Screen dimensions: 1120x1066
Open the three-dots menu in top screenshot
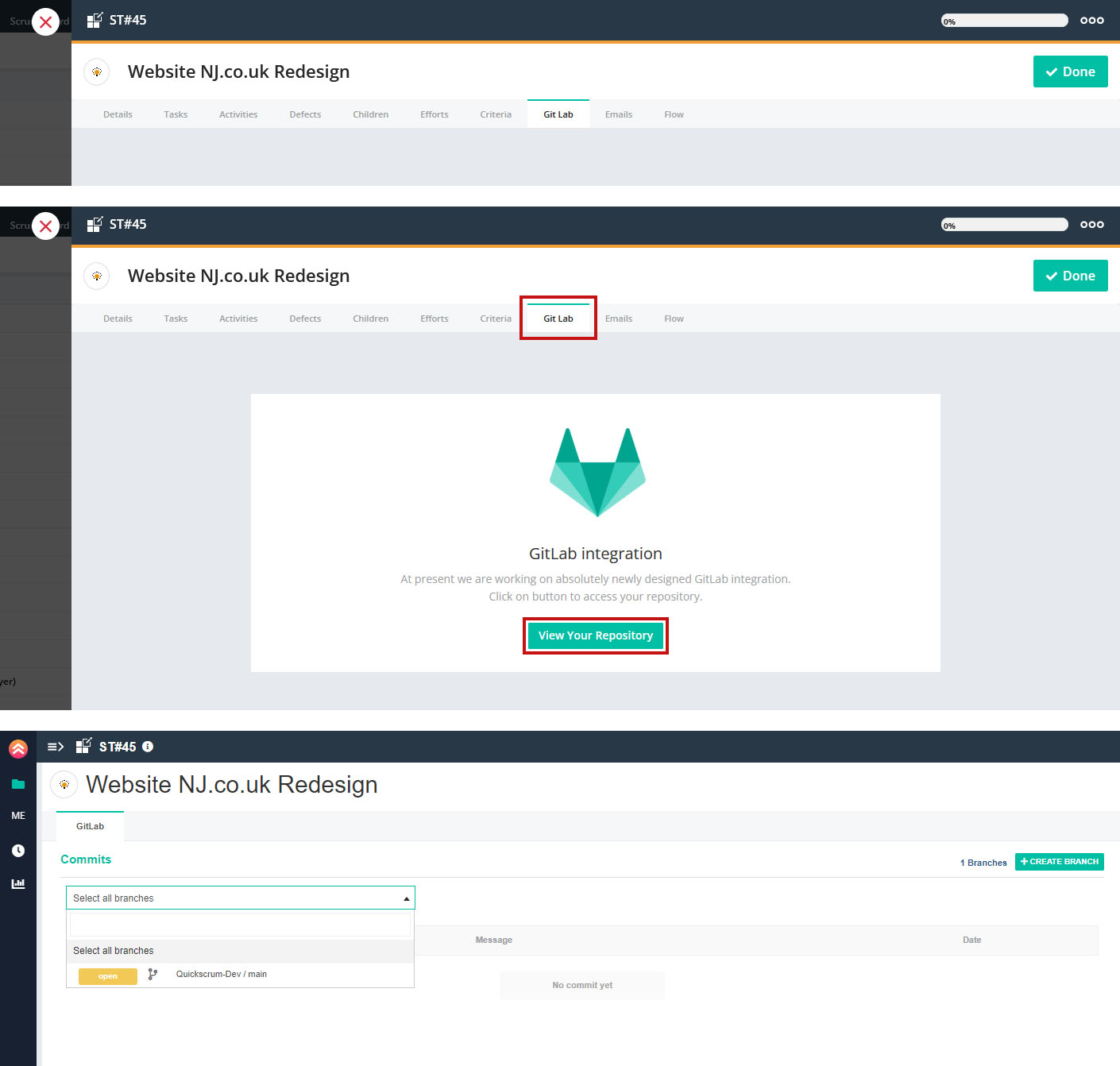1091,21
